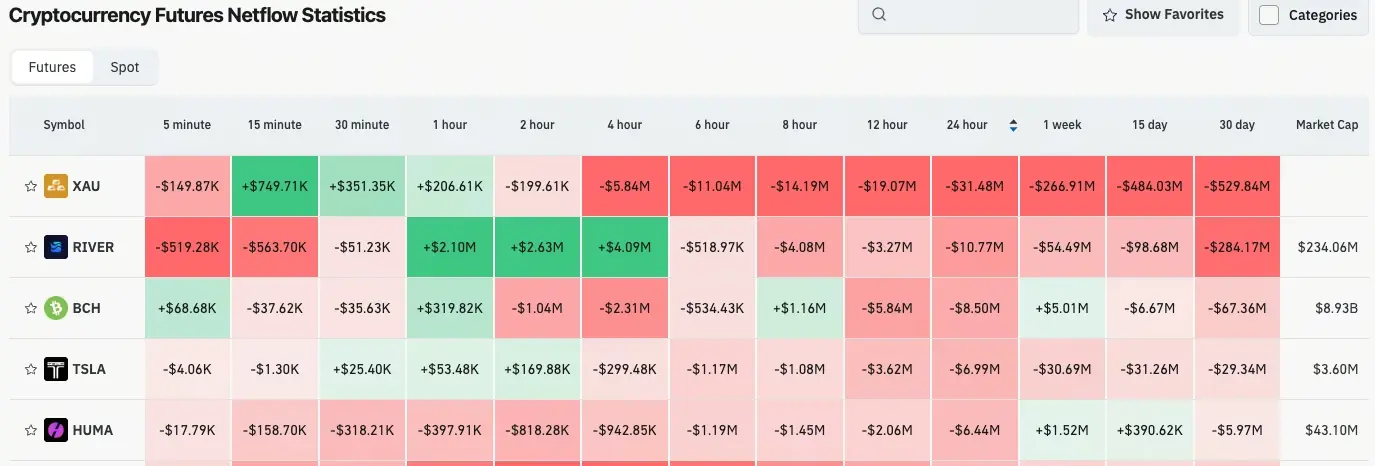Sort by the 12 hour column

point(887,125)
